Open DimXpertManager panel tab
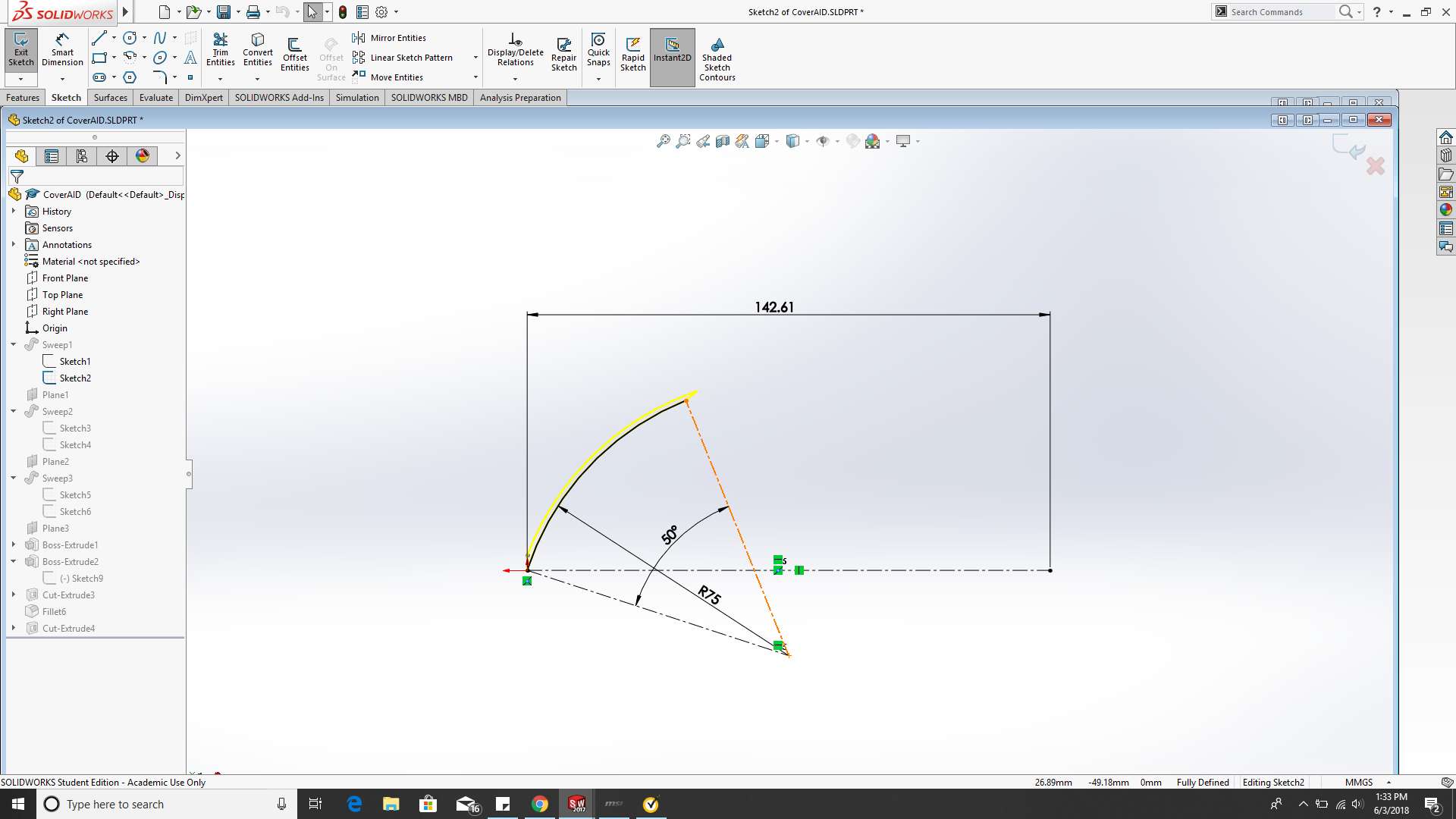1456x819 pixels. pos(112,156)
